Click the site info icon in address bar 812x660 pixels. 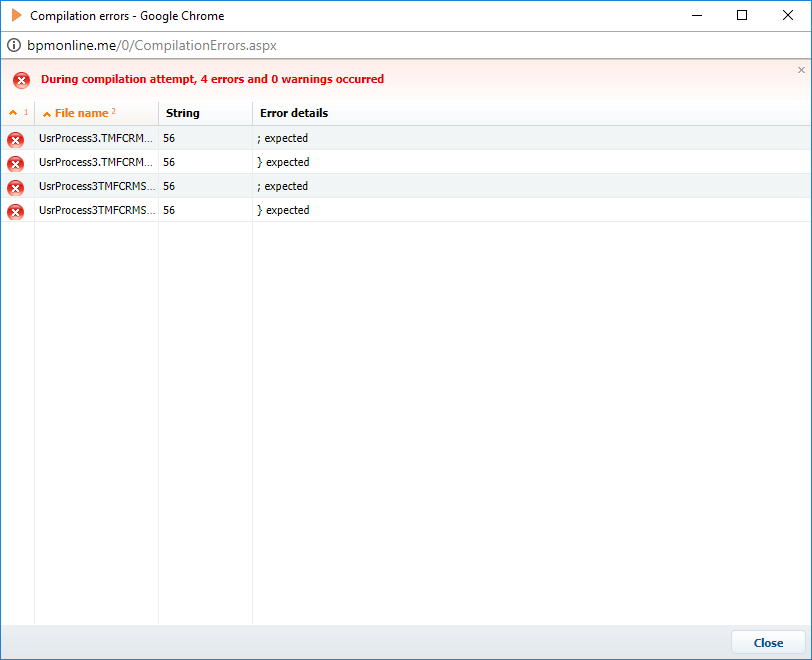pyautogui.click(x=14, y=45)
